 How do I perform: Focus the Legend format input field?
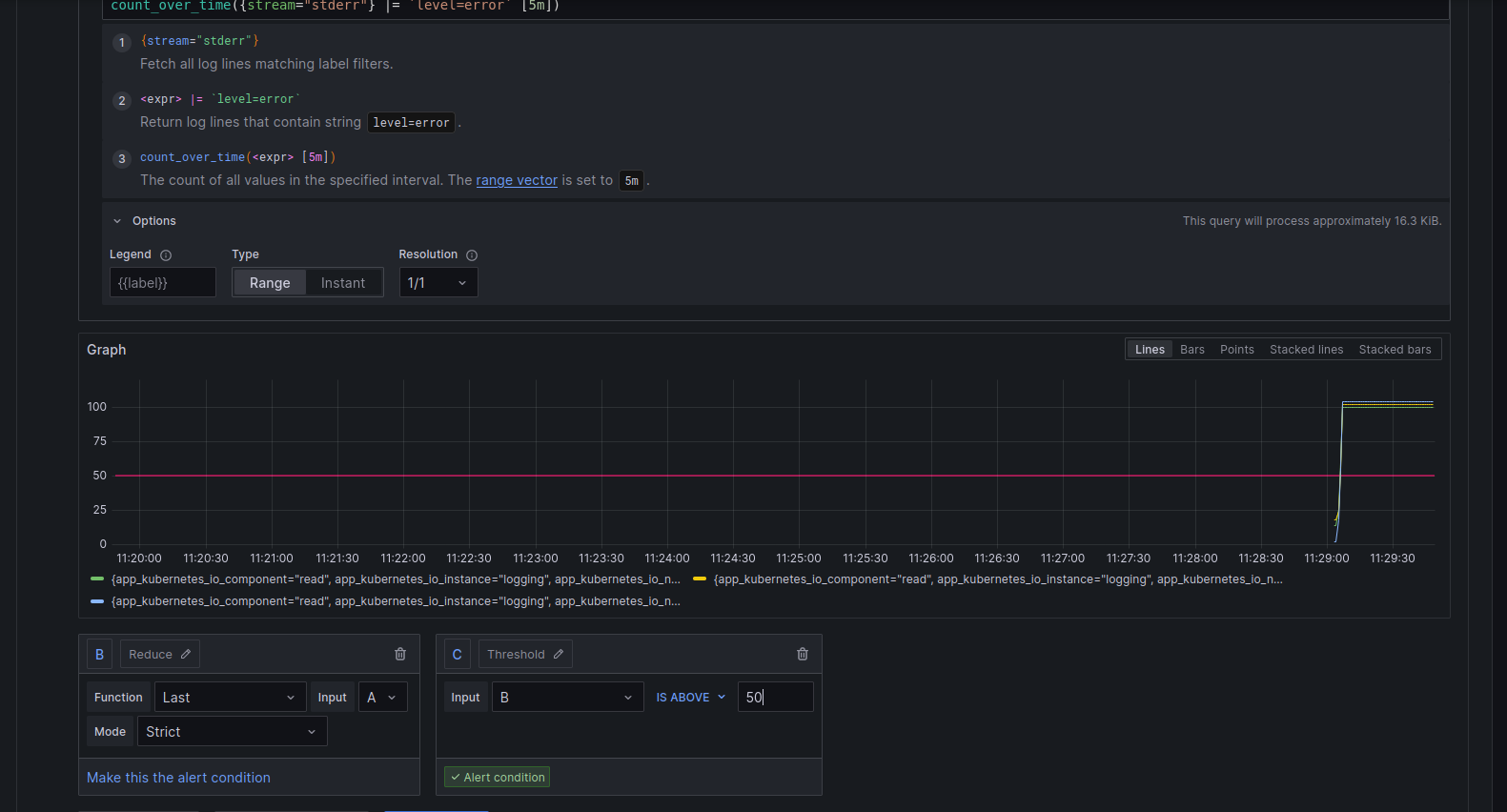pos(163,283)
